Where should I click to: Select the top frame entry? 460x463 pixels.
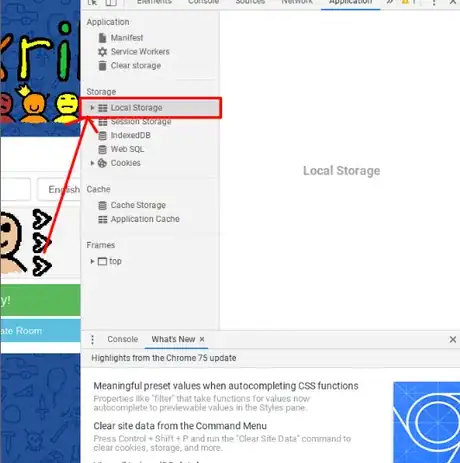point(115,261)
